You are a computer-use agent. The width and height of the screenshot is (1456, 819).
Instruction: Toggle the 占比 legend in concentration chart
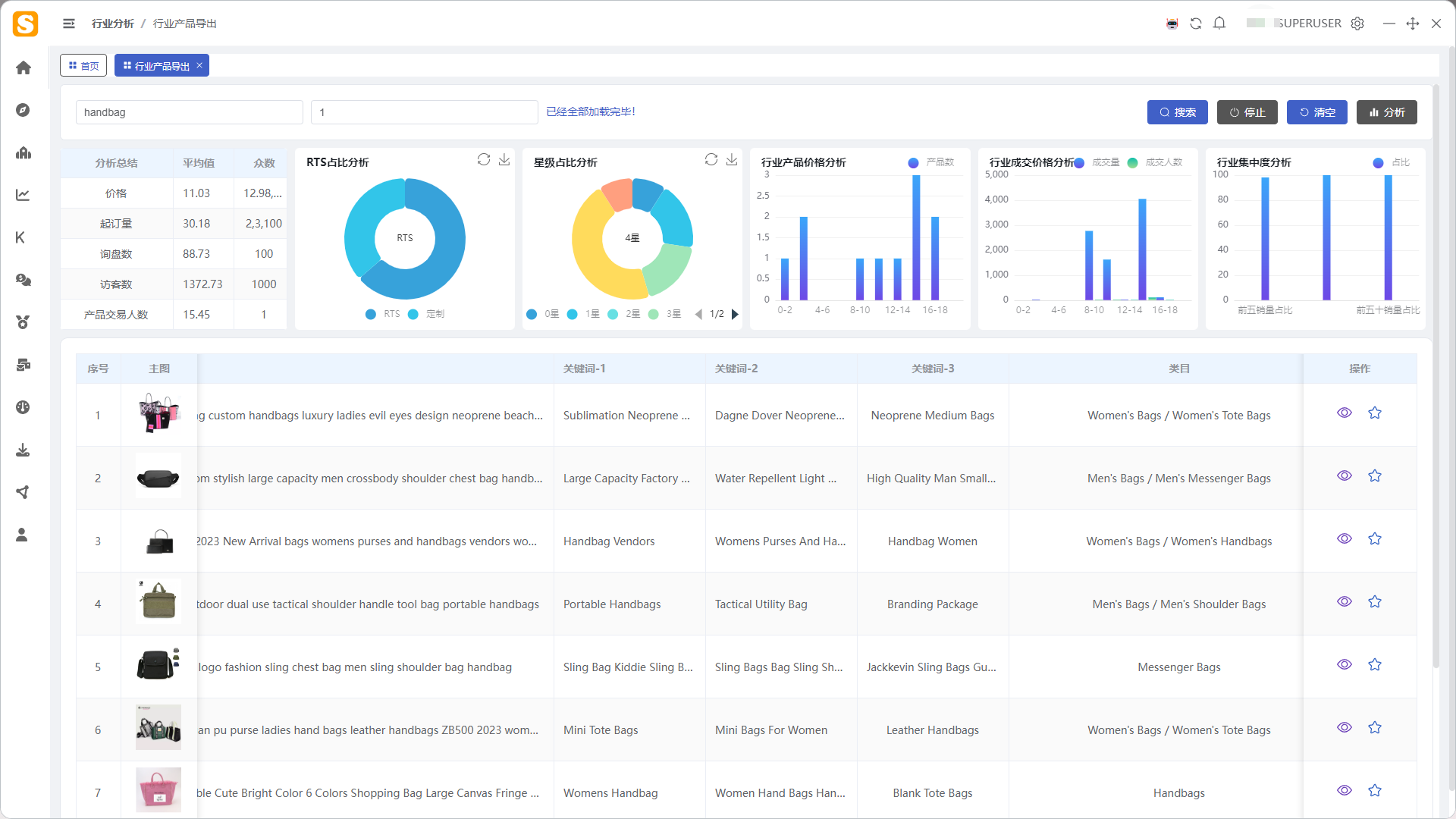click(x=1392, y=162)
